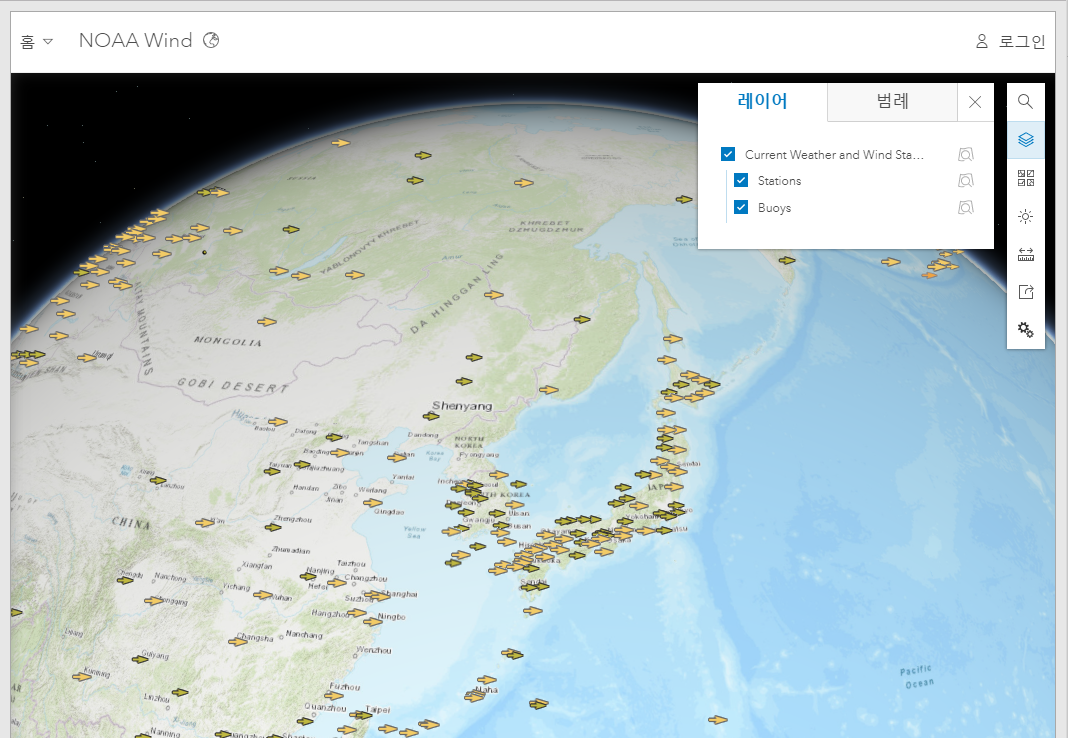Click the Nanchang city label
Image resolution: width=1068 pixels, height=738 pixels.
(304, 634)
